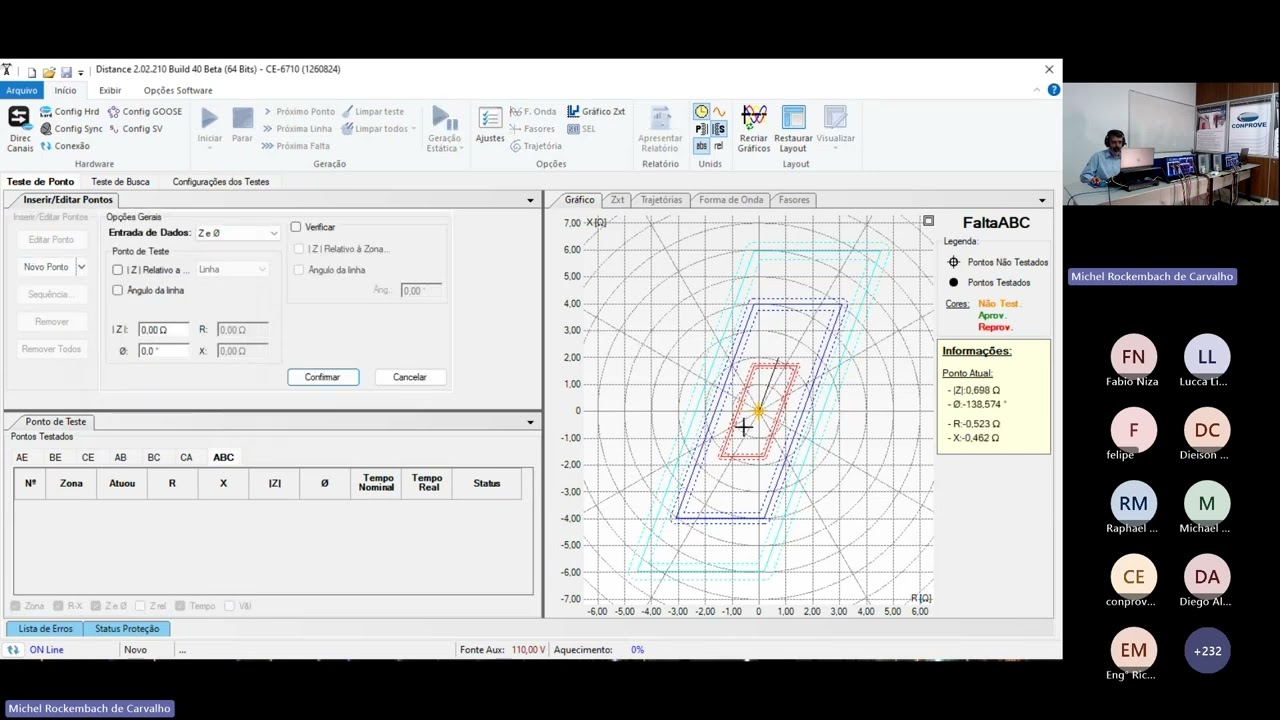This screenshot has width=1280, height=720.
Task: Open Gráfico Zxt from ribbon
Action: (x=596, y=112)
